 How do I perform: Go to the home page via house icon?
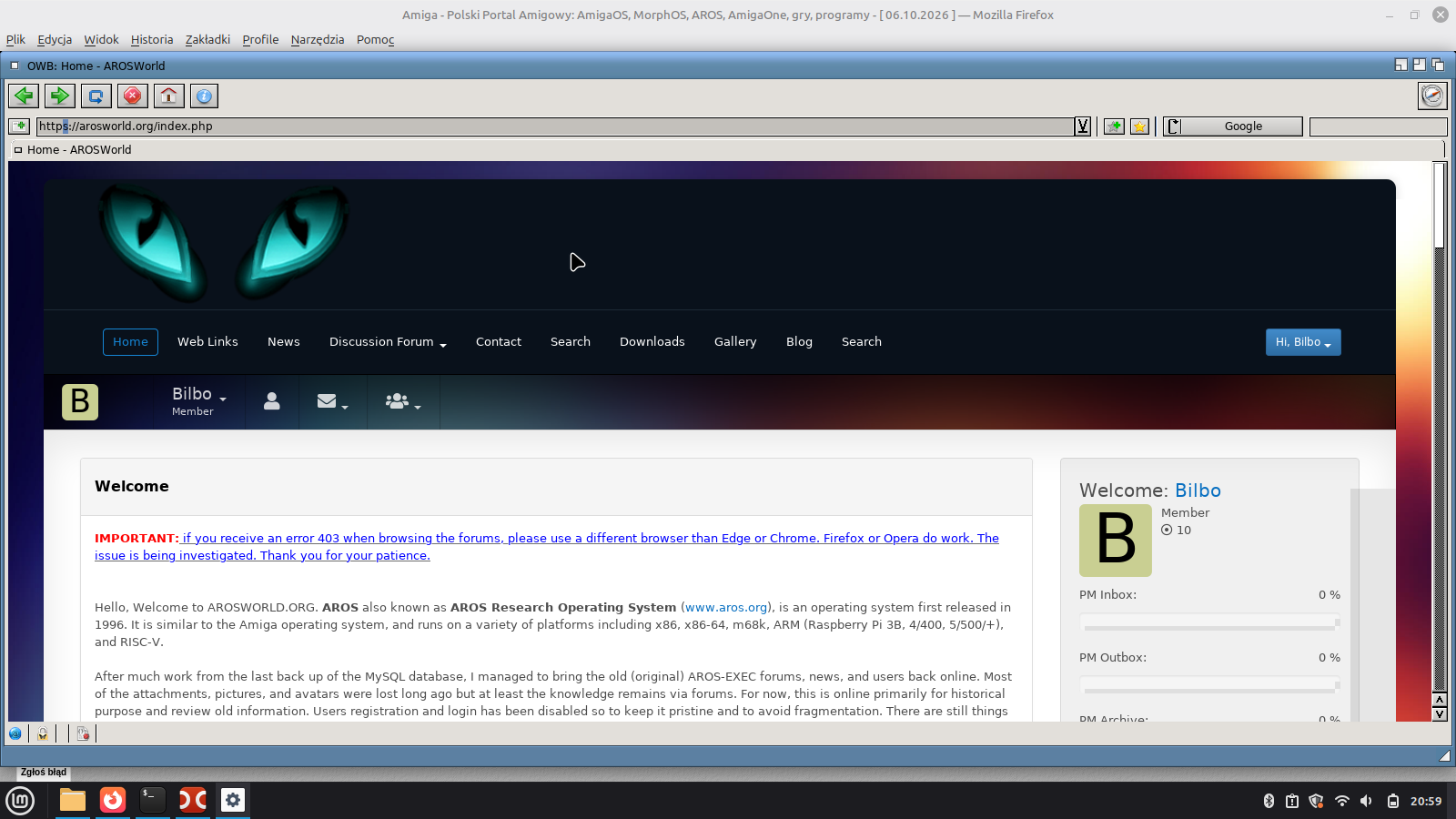[168, 96]
